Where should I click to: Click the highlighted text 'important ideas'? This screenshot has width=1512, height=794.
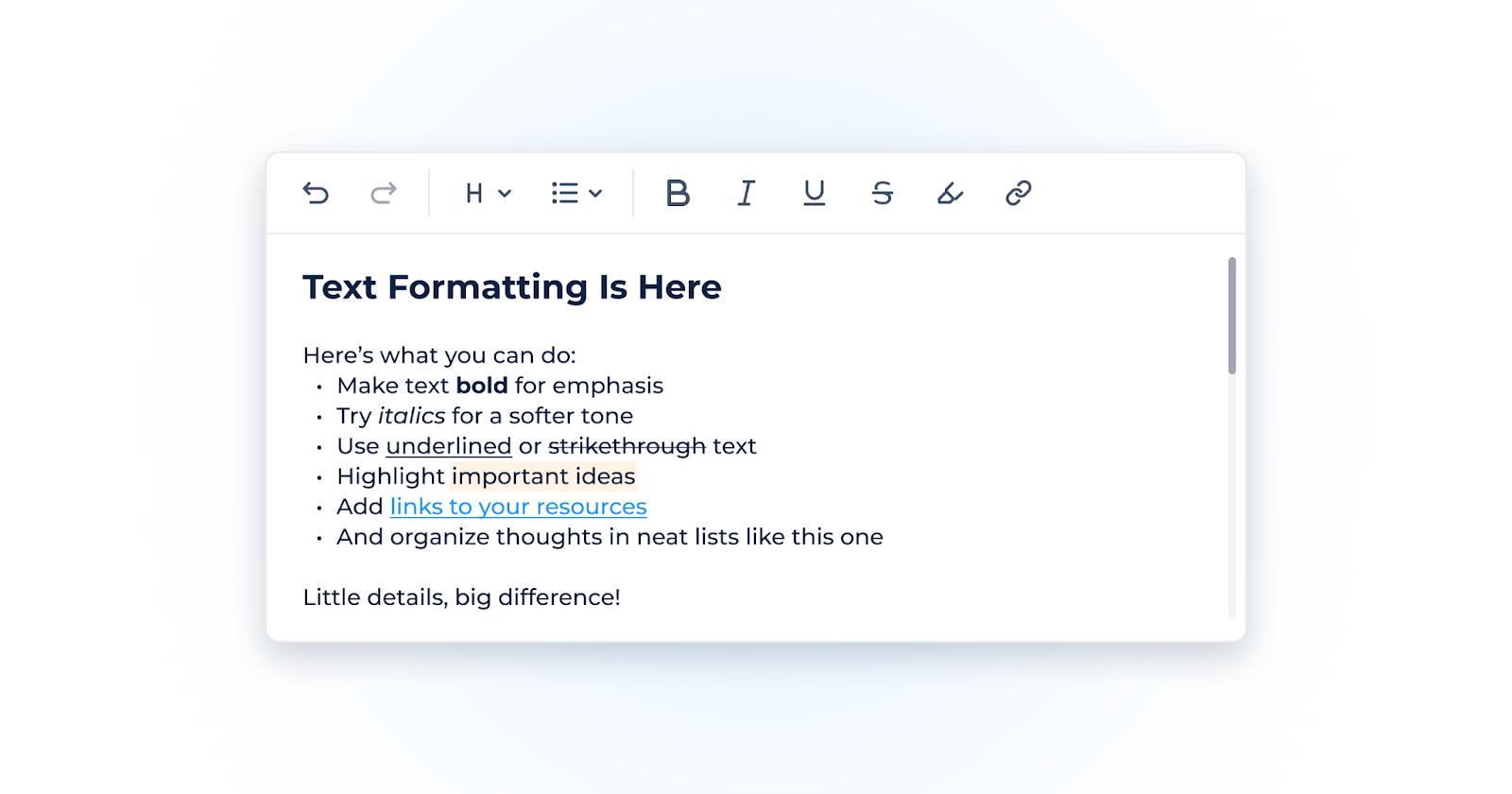click(x=543, y=476)
